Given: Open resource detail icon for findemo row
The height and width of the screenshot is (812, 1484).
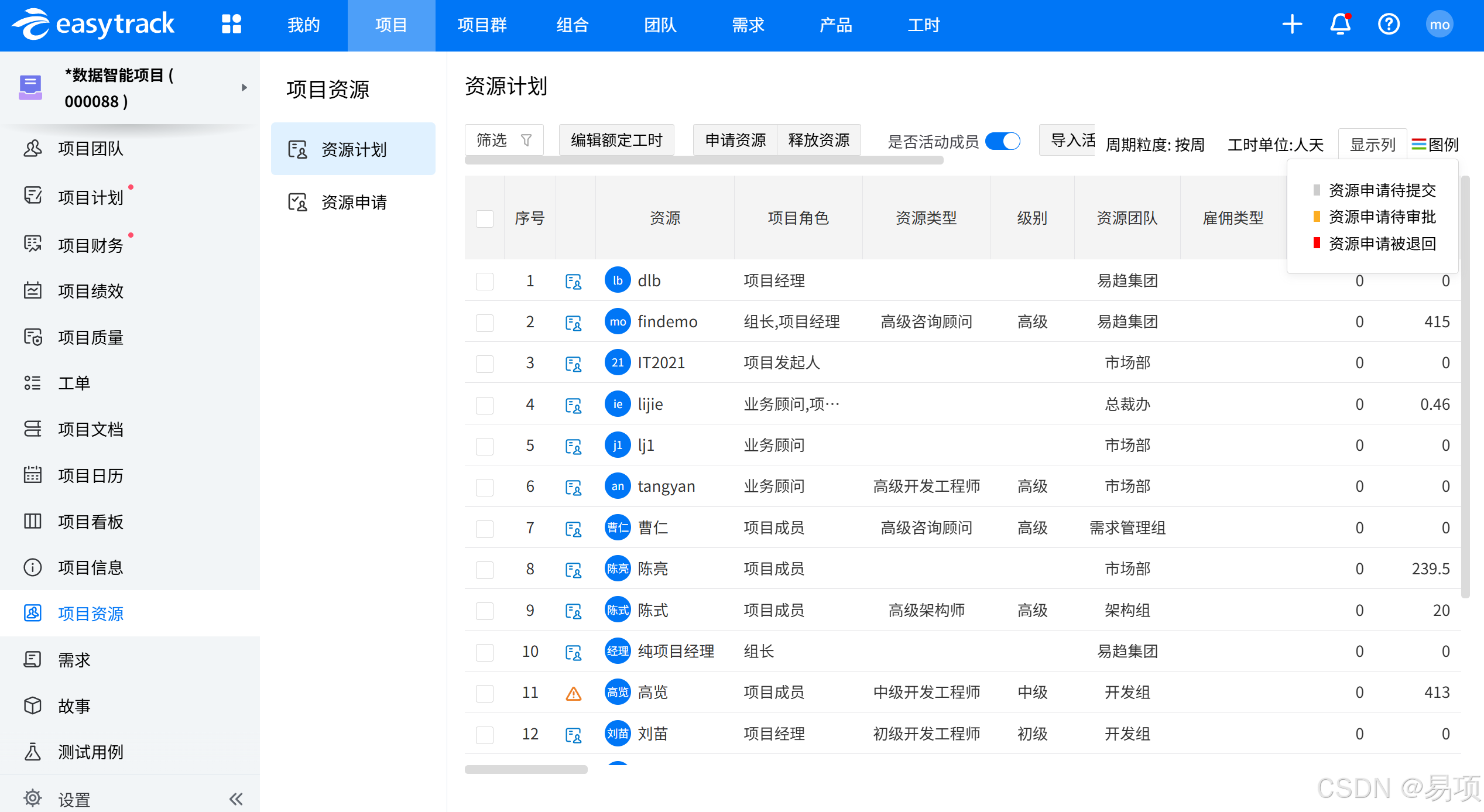Looking at the screenshot, I should [573, 323].
